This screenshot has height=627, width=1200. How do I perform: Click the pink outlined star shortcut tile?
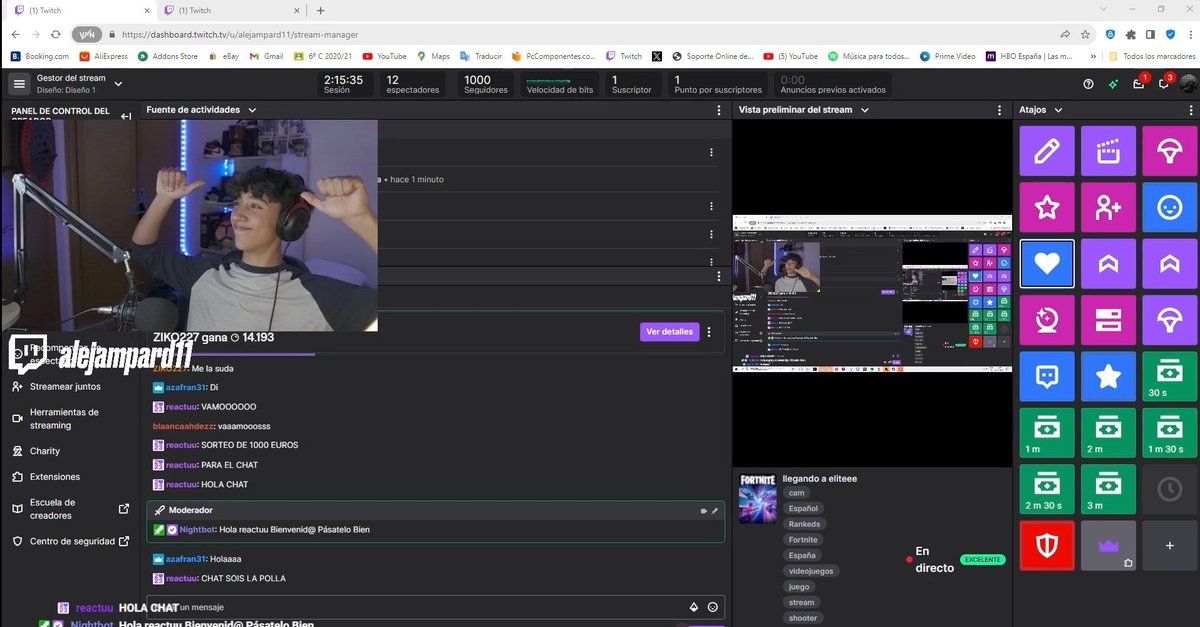coord(1047,207)
